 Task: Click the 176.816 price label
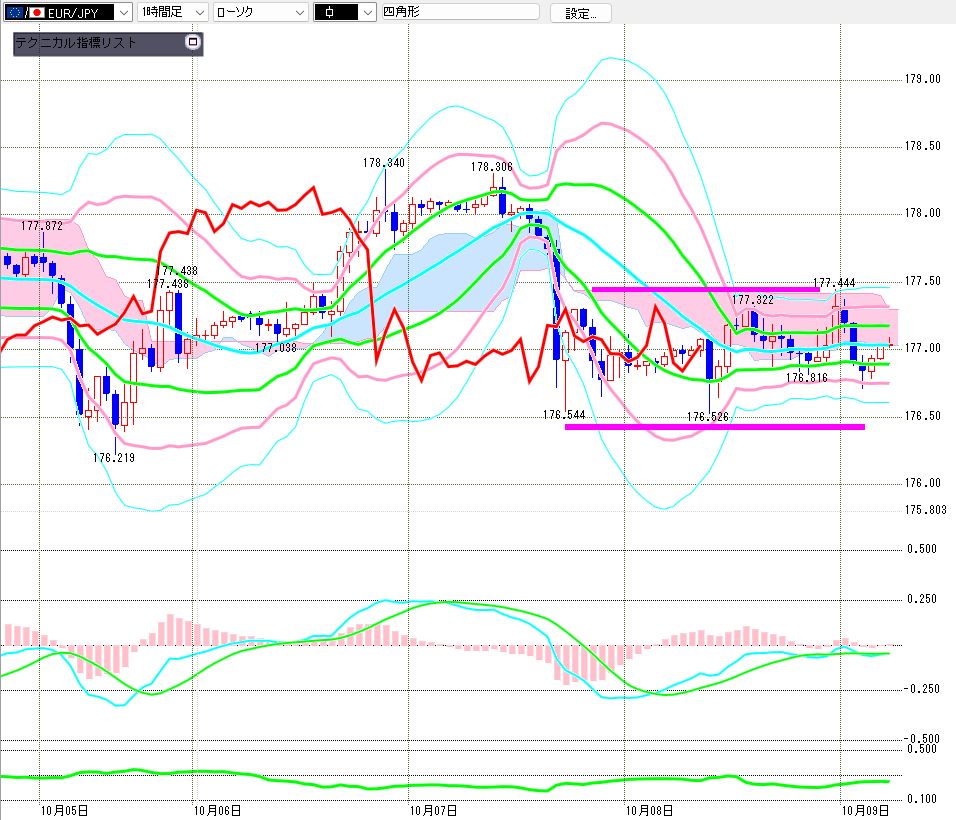pyautogui.click(x=807, y=378)
